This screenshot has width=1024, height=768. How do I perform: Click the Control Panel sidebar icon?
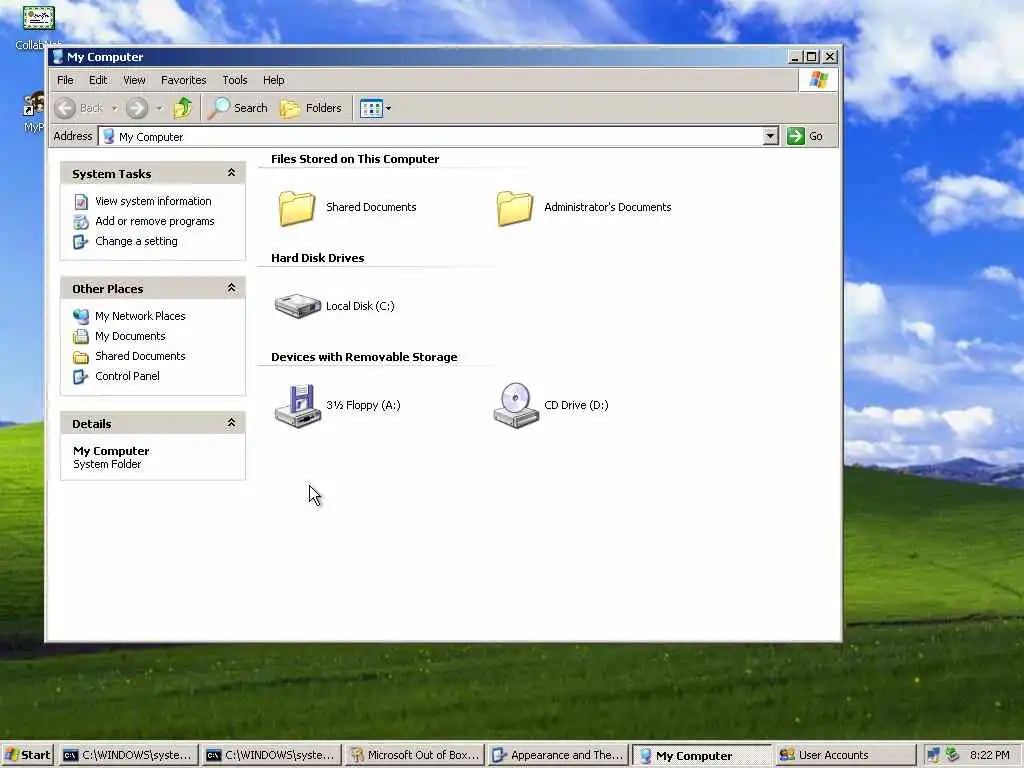click(80, 377)
